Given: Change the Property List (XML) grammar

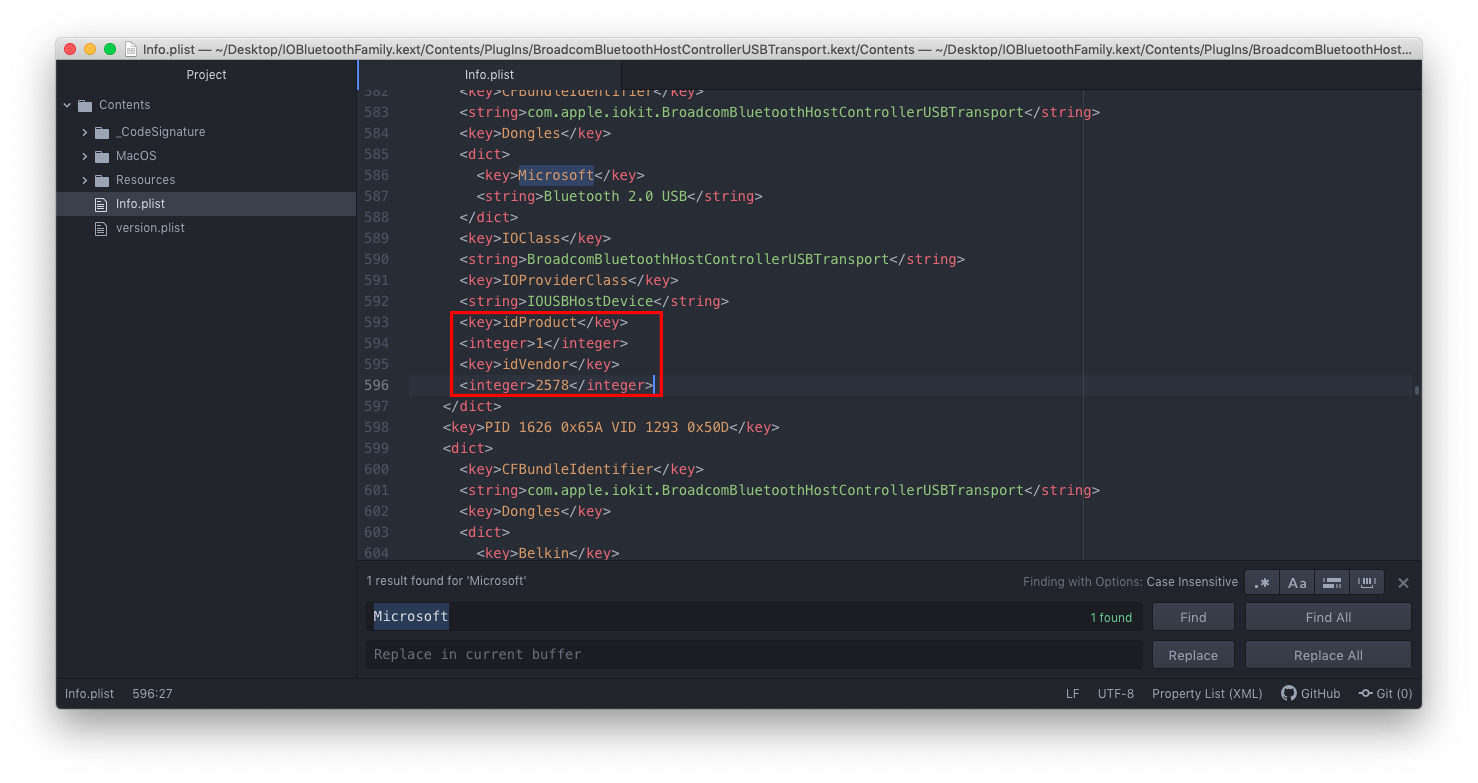Looking at the screenshot, I should tap(1207, 693).
